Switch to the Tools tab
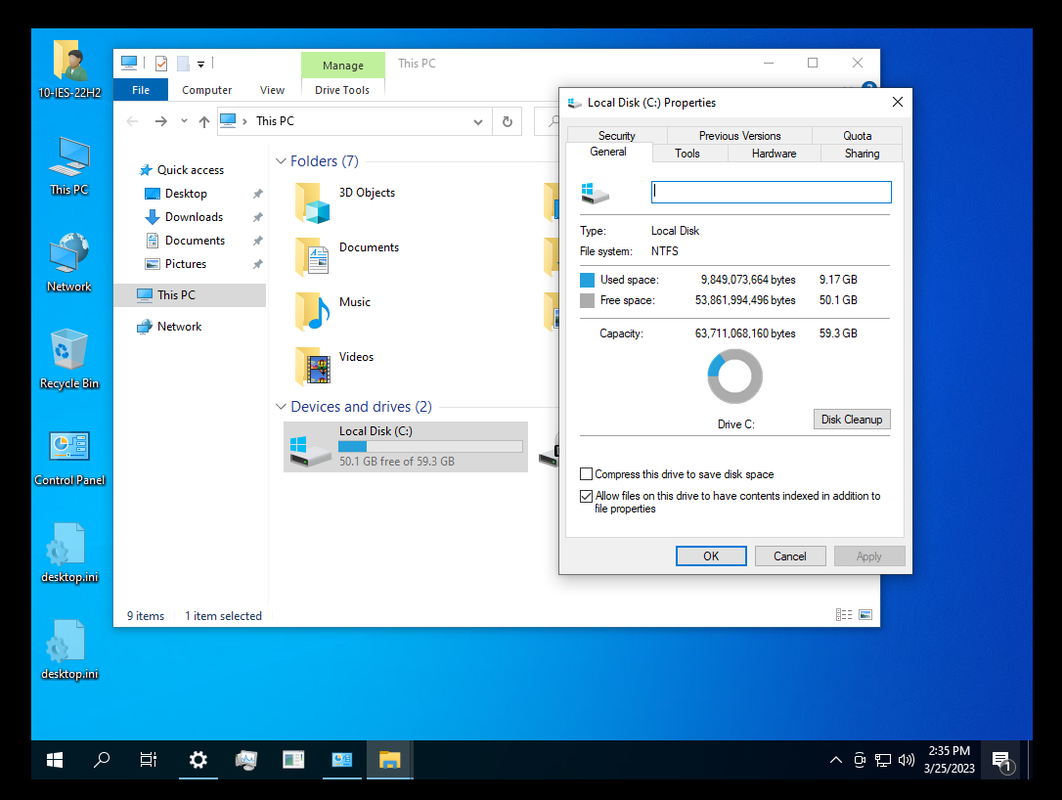Image resolution: width=1062 pixels, height=800 pixels. coord(687,153)
